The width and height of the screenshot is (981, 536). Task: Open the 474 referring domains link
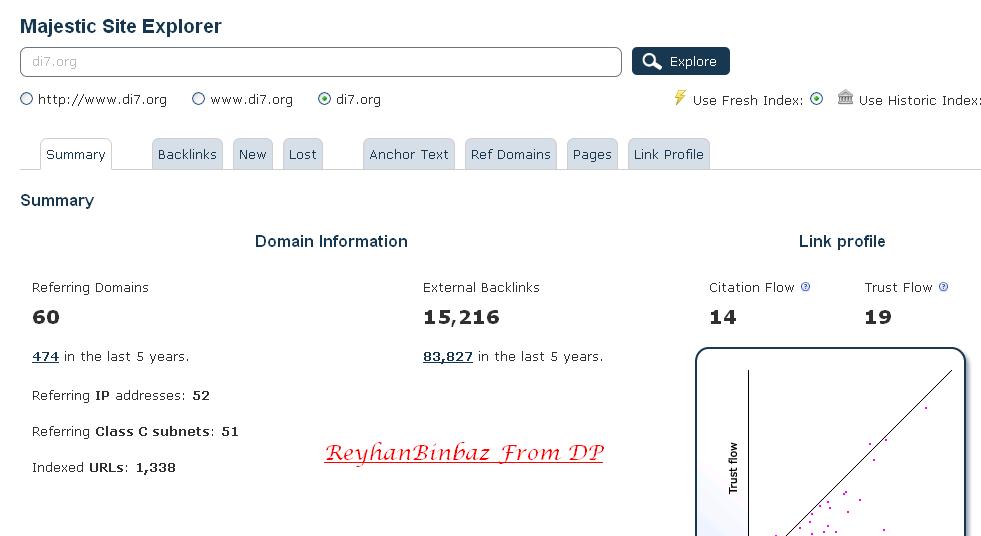pos(46,356)
